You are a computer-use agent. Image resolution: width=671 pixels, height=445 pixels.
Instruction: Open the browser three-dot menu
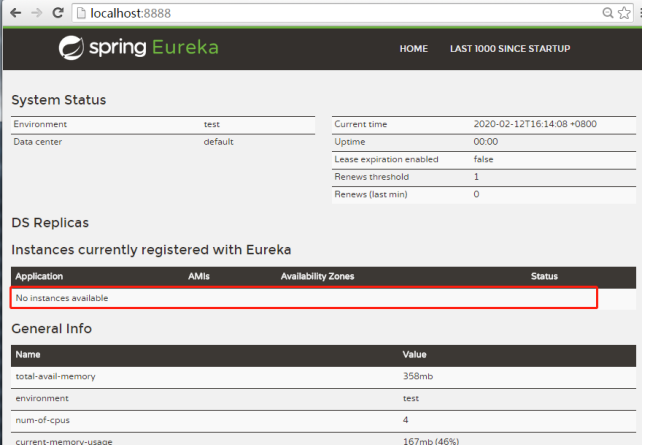click(x=641, y=13)
